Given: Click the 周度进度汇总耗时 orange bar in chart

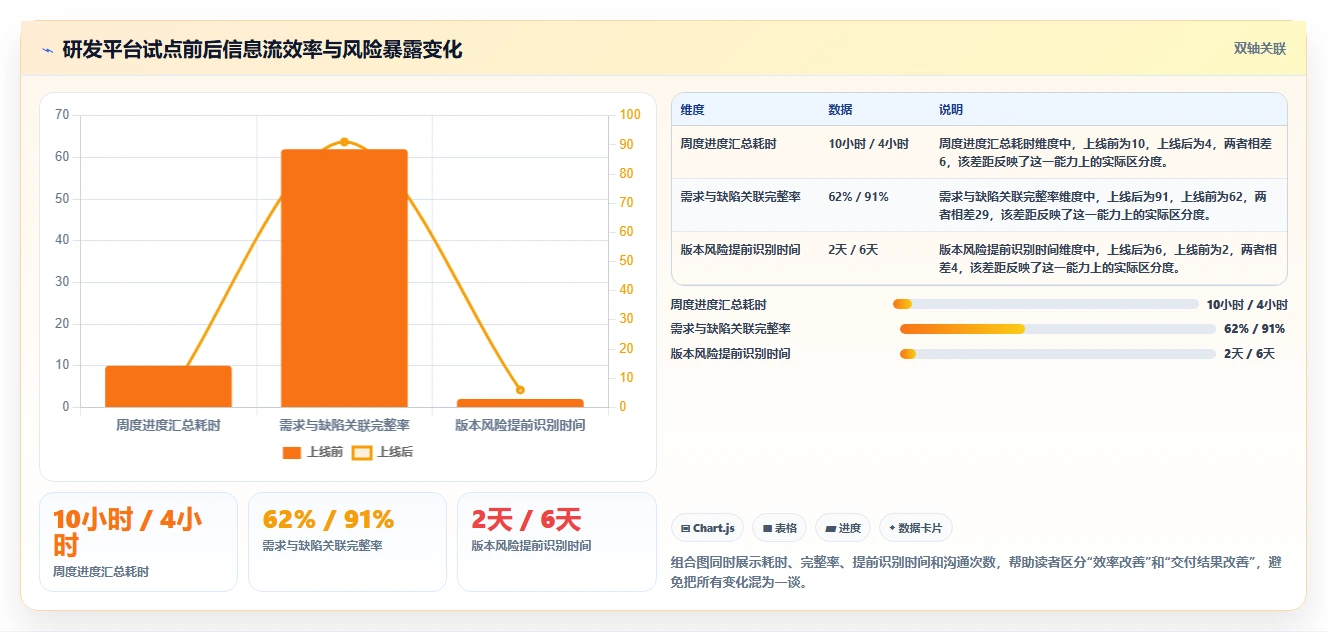Looking at the screenshot, I should coord(168,386).
